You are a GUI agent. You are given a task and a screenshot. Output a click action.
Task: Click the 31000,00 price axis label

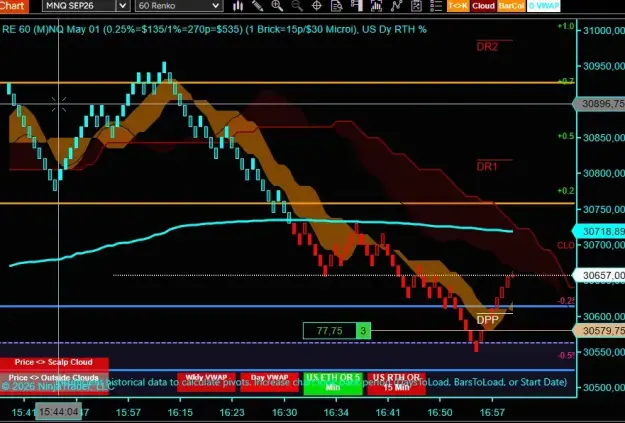[603, 30]
